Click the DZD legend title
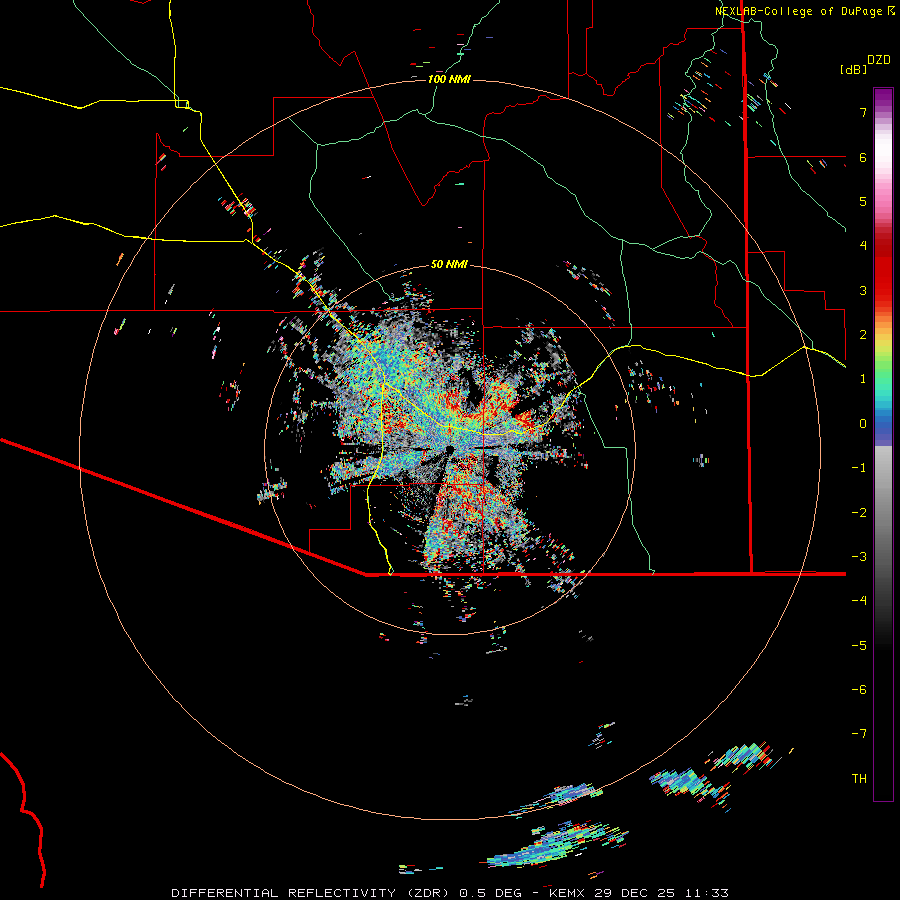 click(x=879, y=60)
